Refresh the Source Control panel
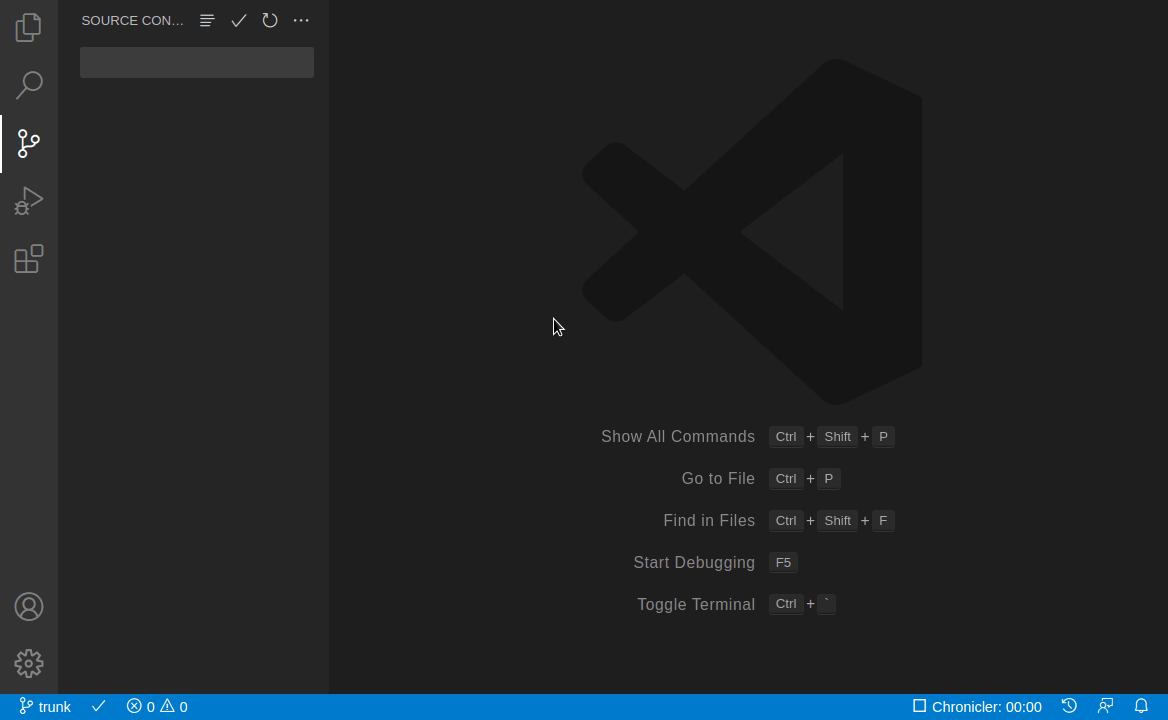This screenshot has width=1168, height=720. [270, 21]
